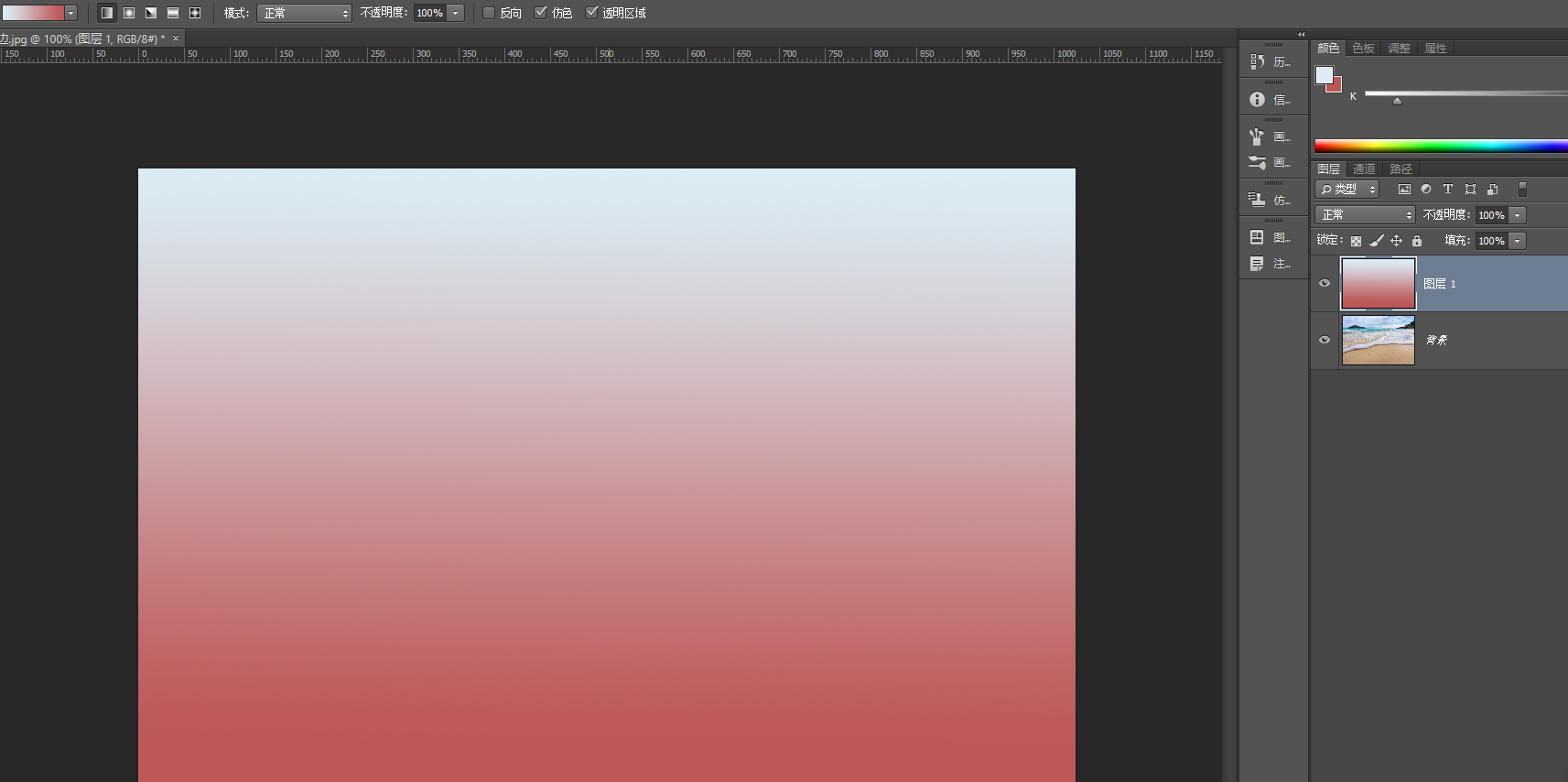This screenshot has width=1568, height=782.
Task: Select the radial gradient style icon
Action: [x=129, y=13]
